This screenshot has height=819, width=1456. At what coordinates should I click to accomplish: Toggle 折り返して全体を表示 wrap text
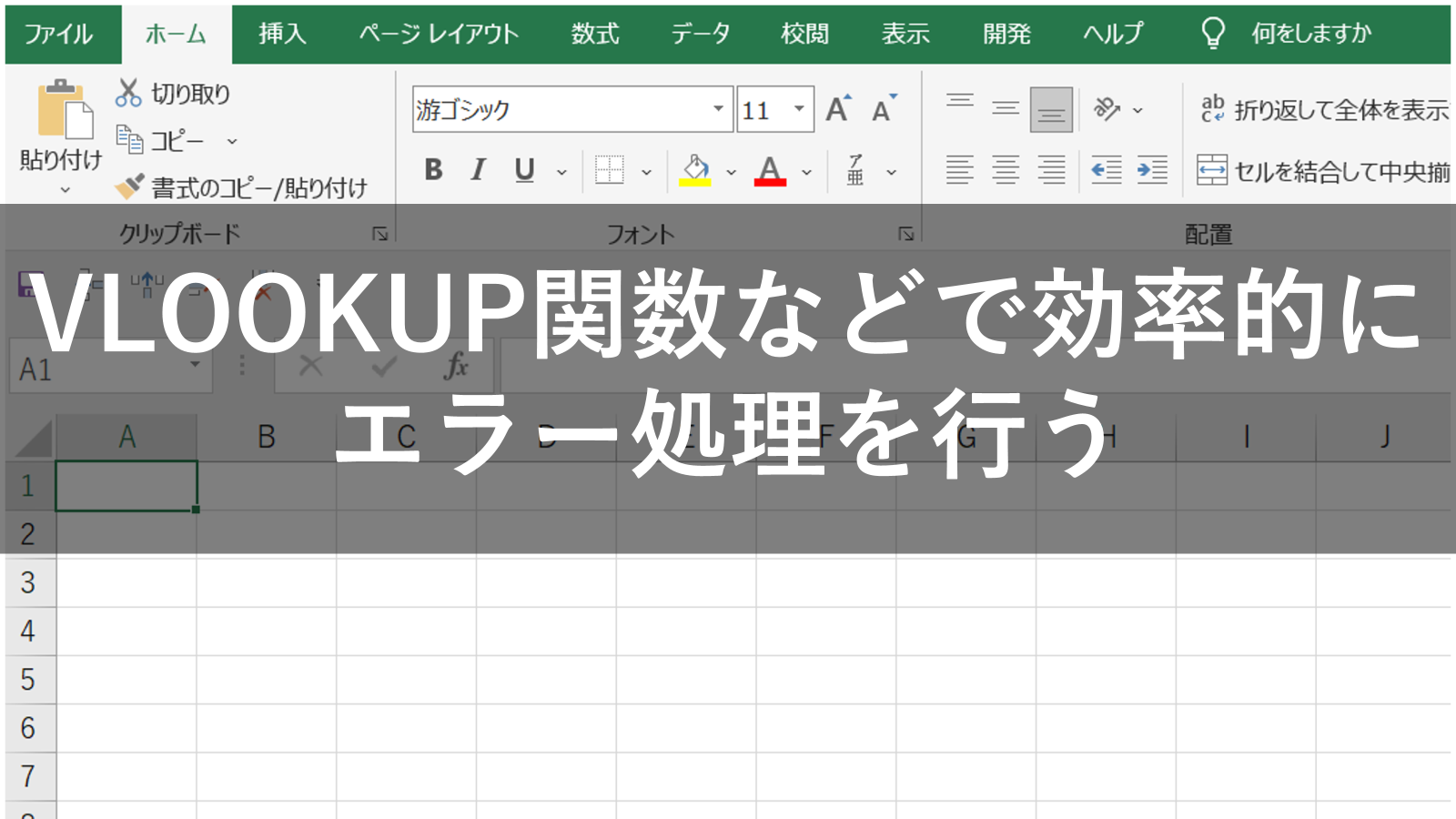click(x=1324, y=109)
